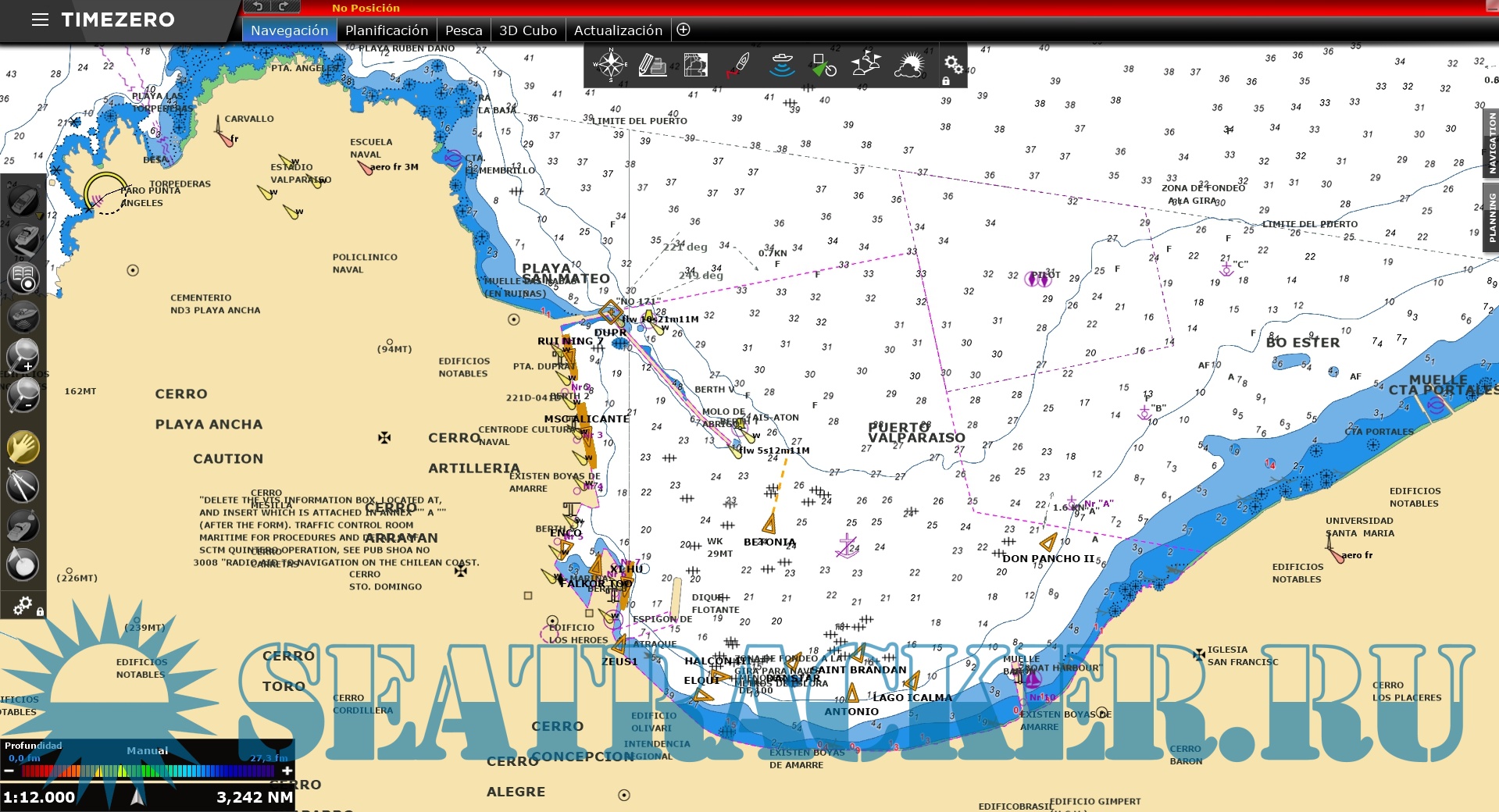Expand the vertical PLANNING panel tab
Viewport: 1499px width, 812px height.
tap(1492, 212)
